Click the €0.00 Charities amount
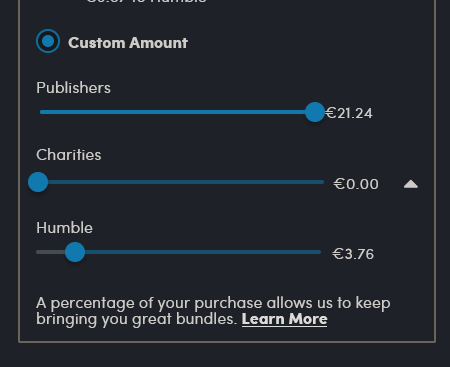This screenshot has height=367, width=450. click(356, 184)
